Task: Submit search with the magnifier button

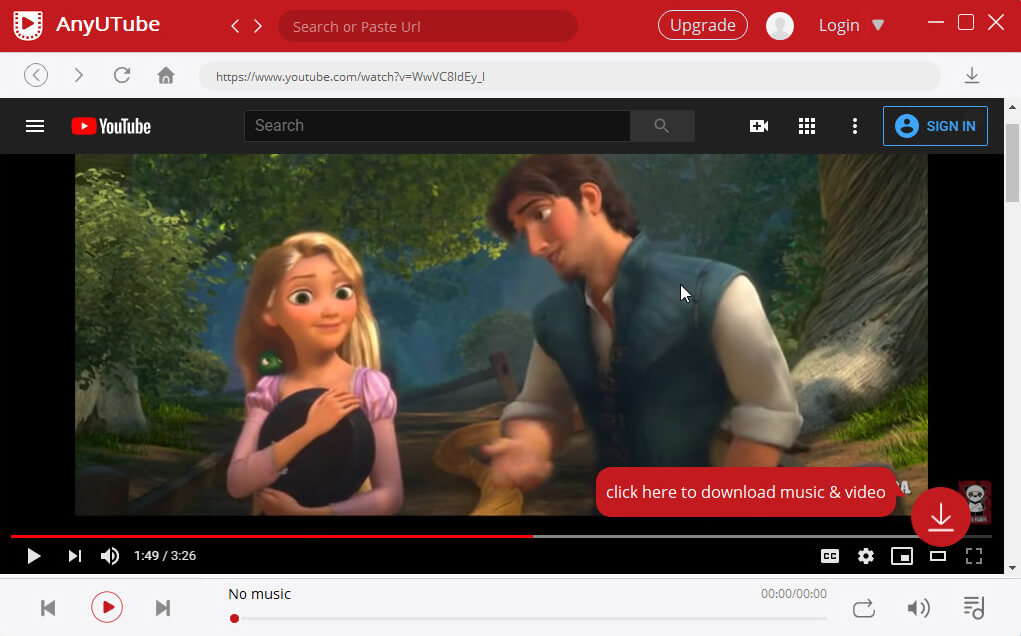Action: pos(662,126)
